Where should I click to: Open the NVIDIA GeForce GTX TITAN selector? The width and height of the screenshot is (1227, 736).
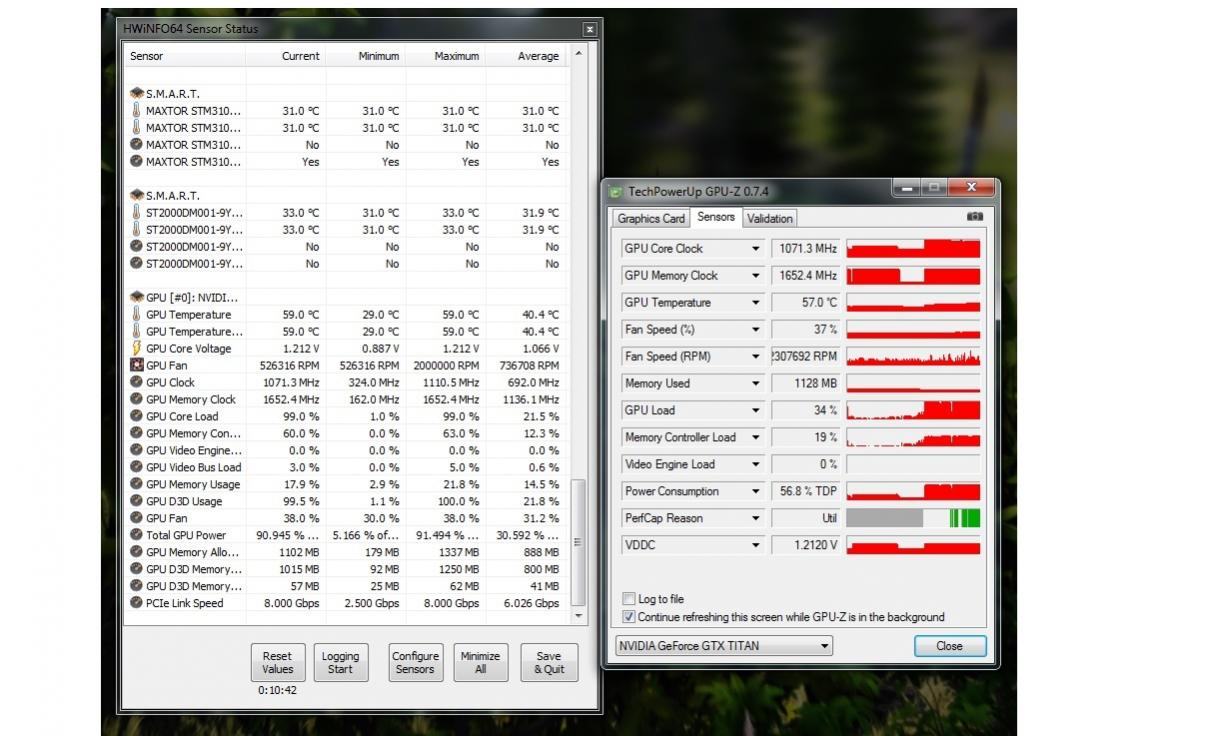click(724, 646)
